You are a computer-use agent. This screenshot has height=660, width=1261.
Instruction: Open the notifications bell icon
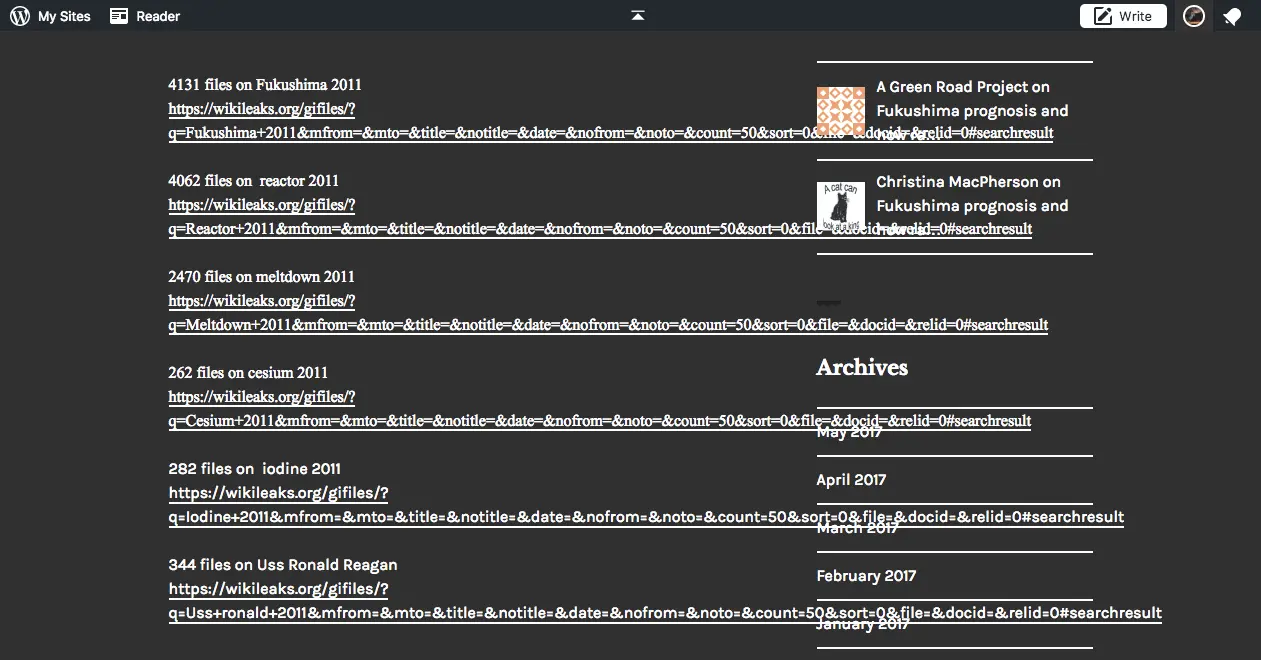coord(1232,16)
